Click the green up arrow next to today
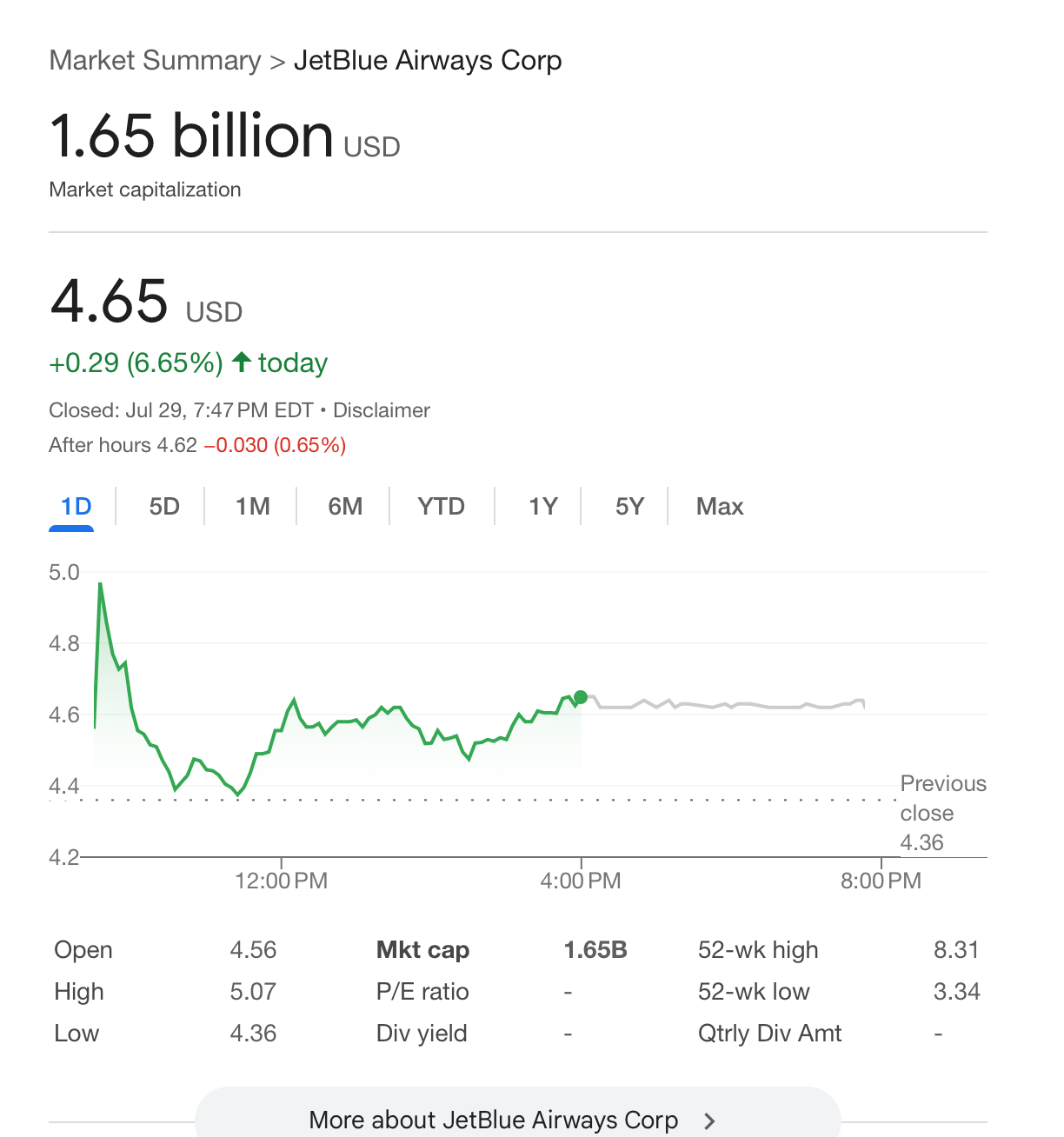Screen dimensions: 1064x1137 point(242,362)
